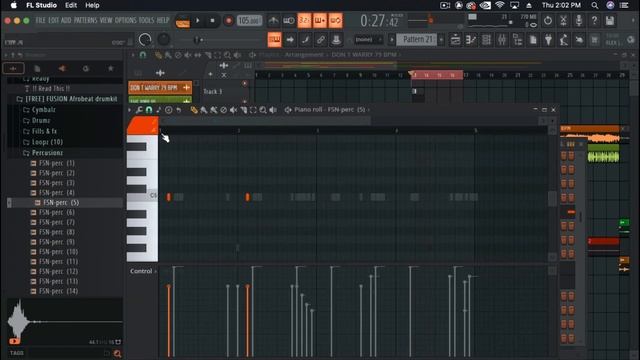Click the Playback speaker tool in Piano roll
Viewport: 640px width, 360px height.
pos(273,110)
